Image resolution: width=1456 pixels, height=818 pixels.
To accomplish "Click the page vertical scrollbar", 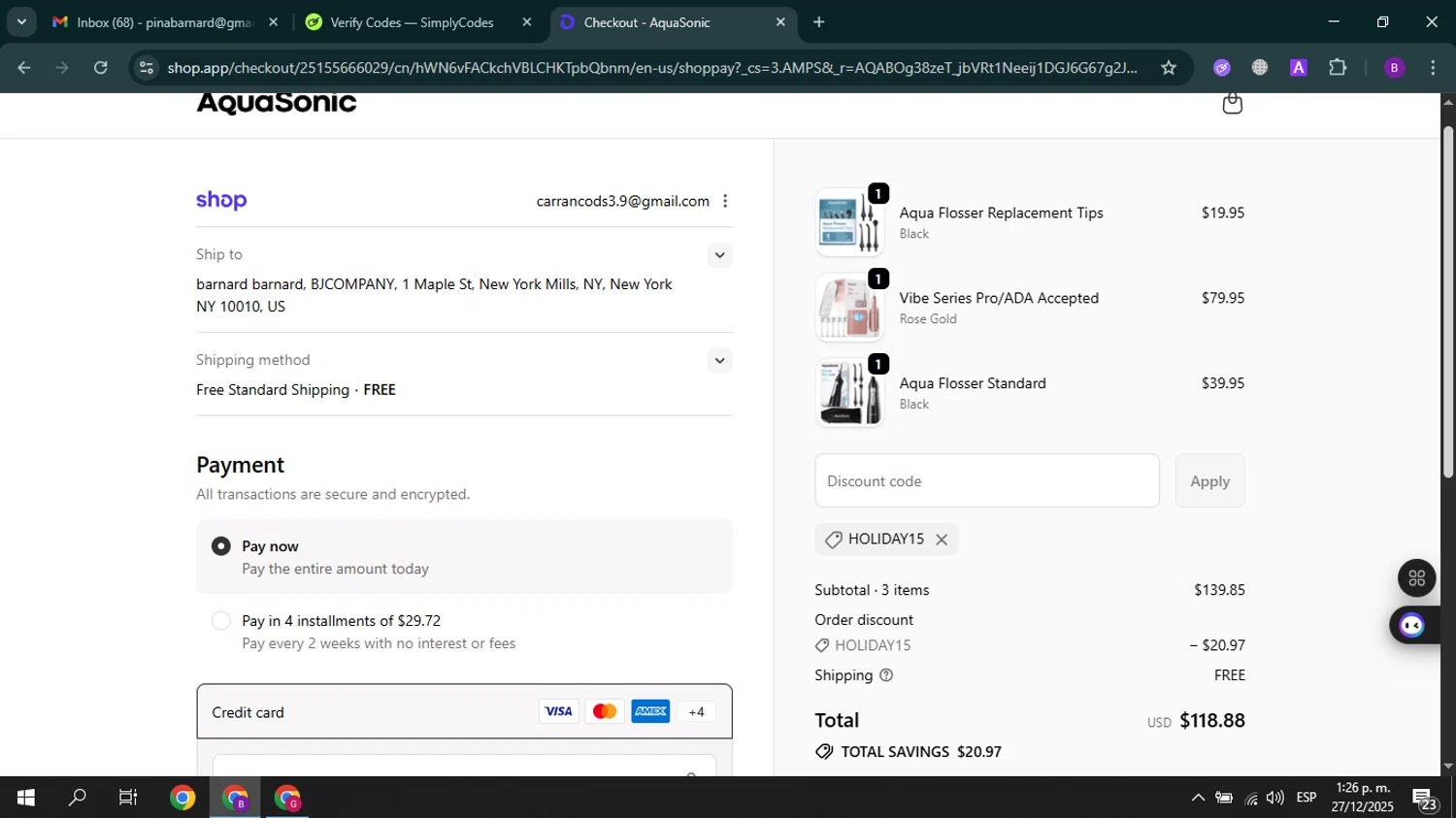I will click(1448, 303).
